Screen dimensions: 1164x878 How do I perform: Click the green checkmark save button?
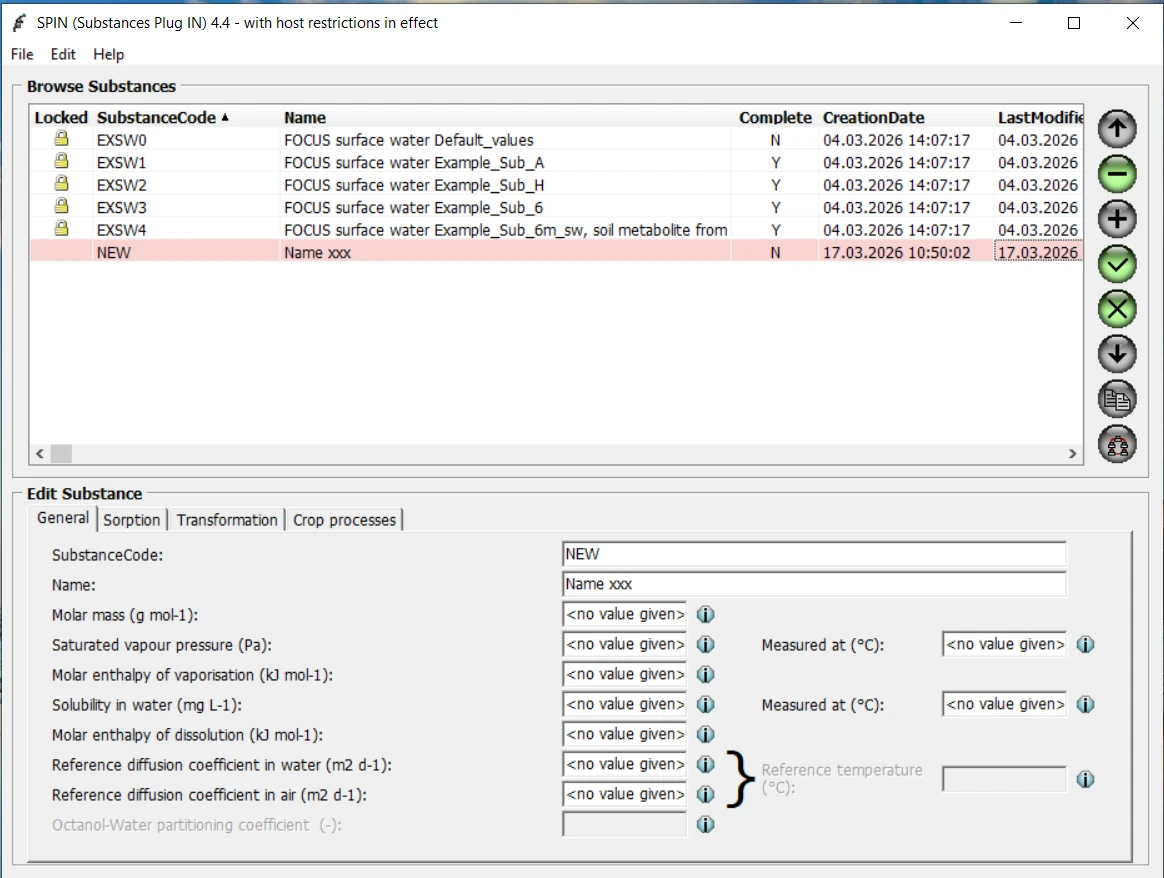pyautogui.click(x=1117, y=265)
